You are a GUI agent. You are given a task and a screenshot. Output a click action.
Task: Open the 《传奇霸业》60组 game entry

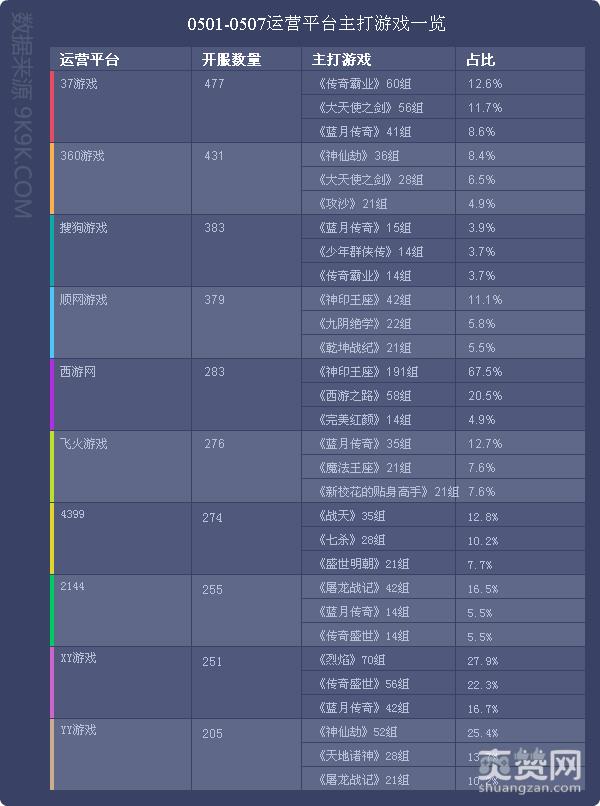(x=364, y=84)
